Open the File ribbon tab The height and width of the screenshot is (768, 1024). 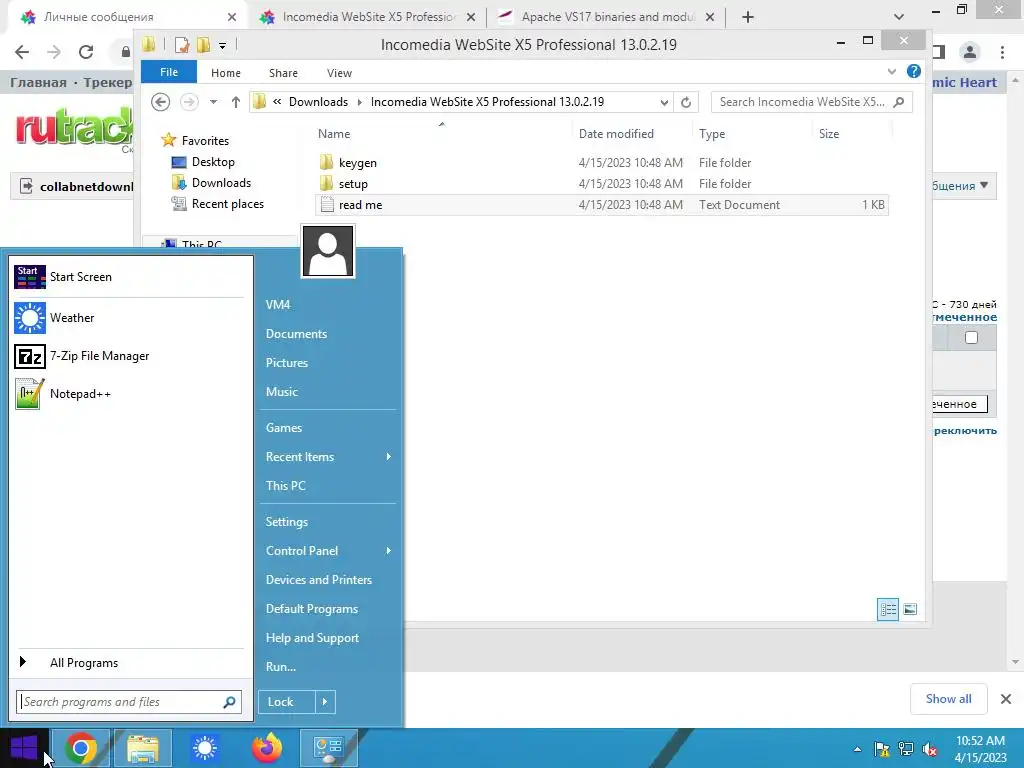(x=168, y=72)
